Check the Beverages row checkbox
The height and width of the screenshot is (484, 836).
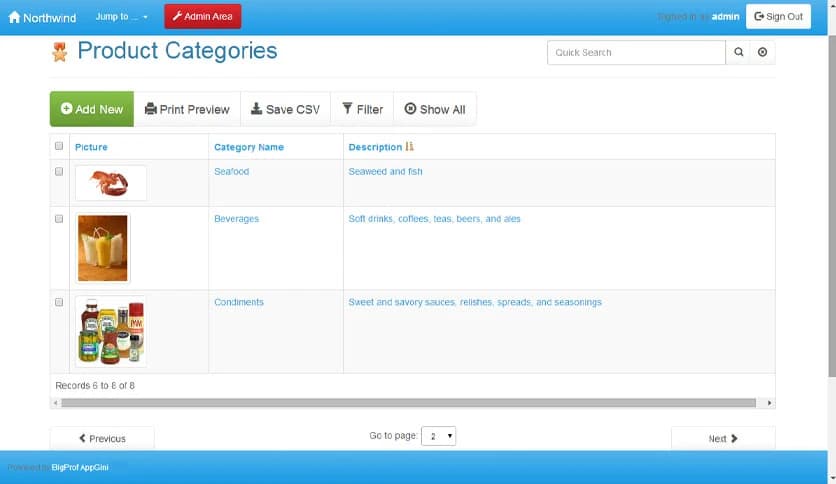pos(59,219)
